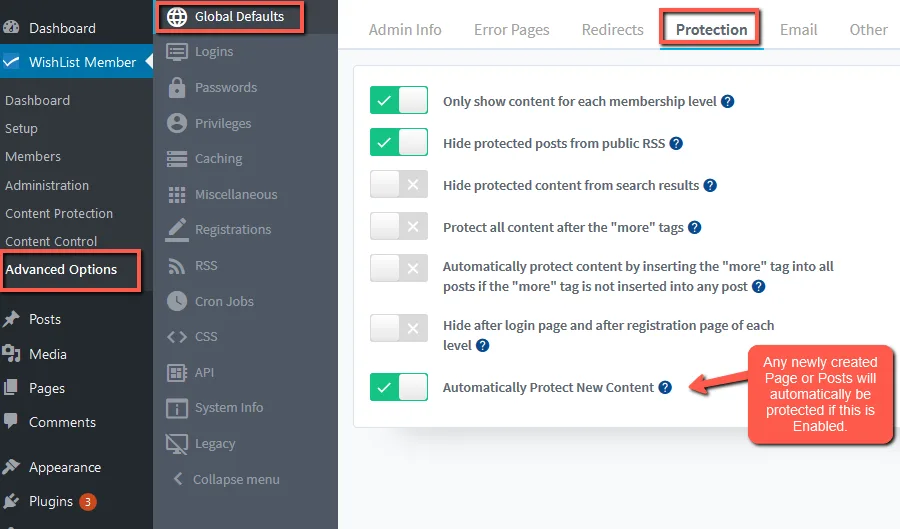
Task: Switch to the Redirects tab
Action: coord(612,30)
